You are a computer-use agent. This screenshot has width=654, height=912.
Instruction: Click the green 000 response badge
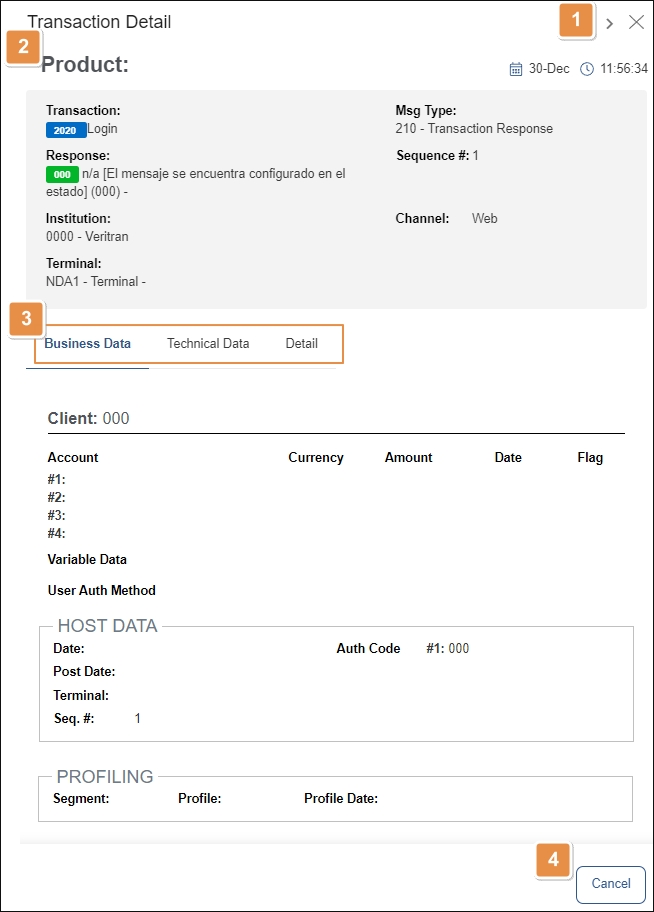[x=62, y=175]
